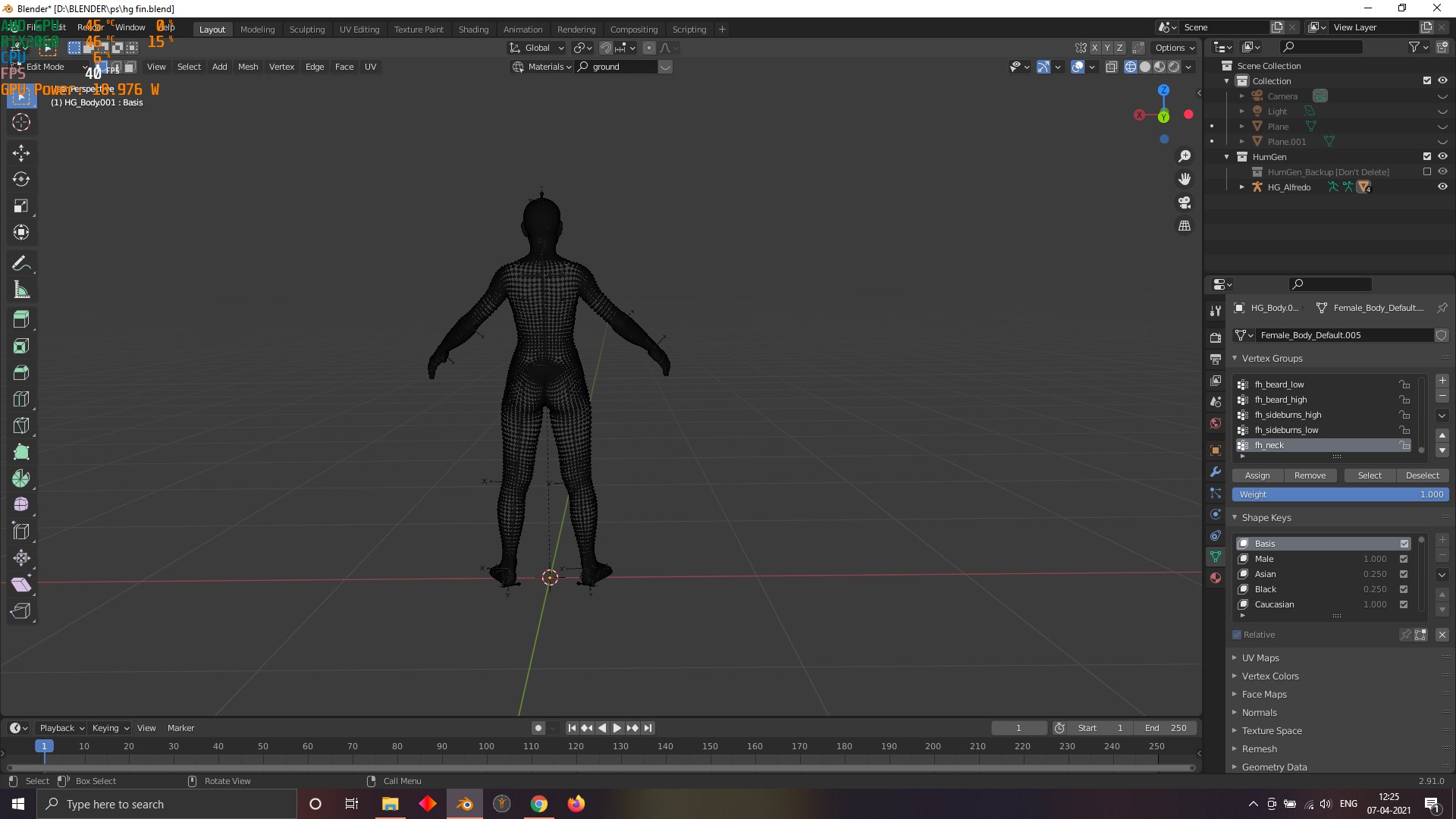This screenshot has height=819, width=1456.
Task: Click the timeline Play button
Action: (x=617, y=728)
